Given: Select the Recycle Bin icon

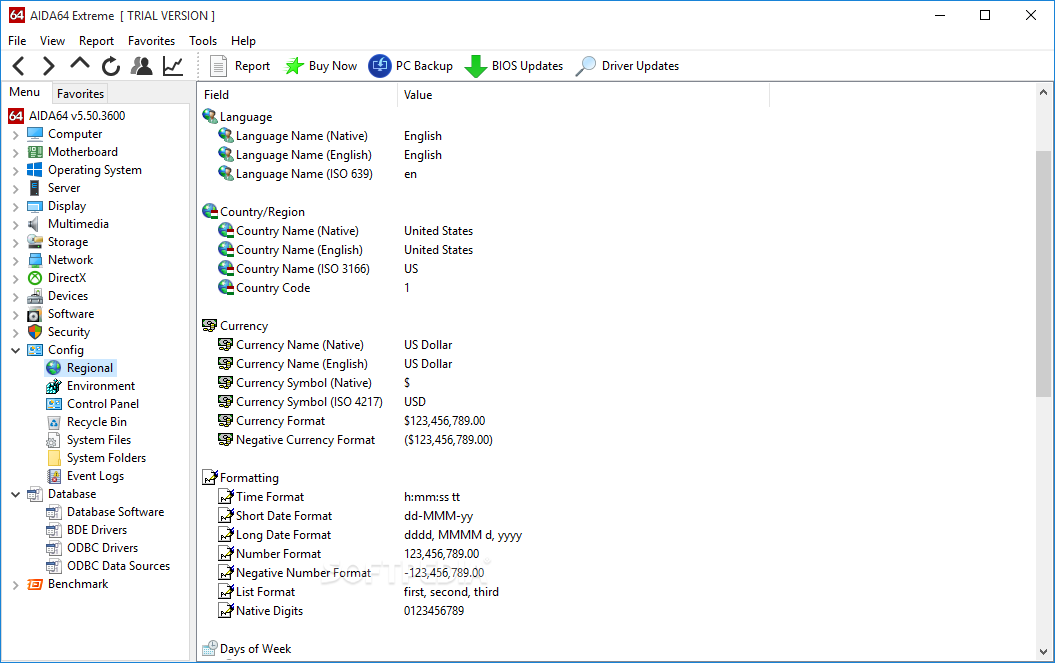Looking at the screenshot, I should pos(54,422).
